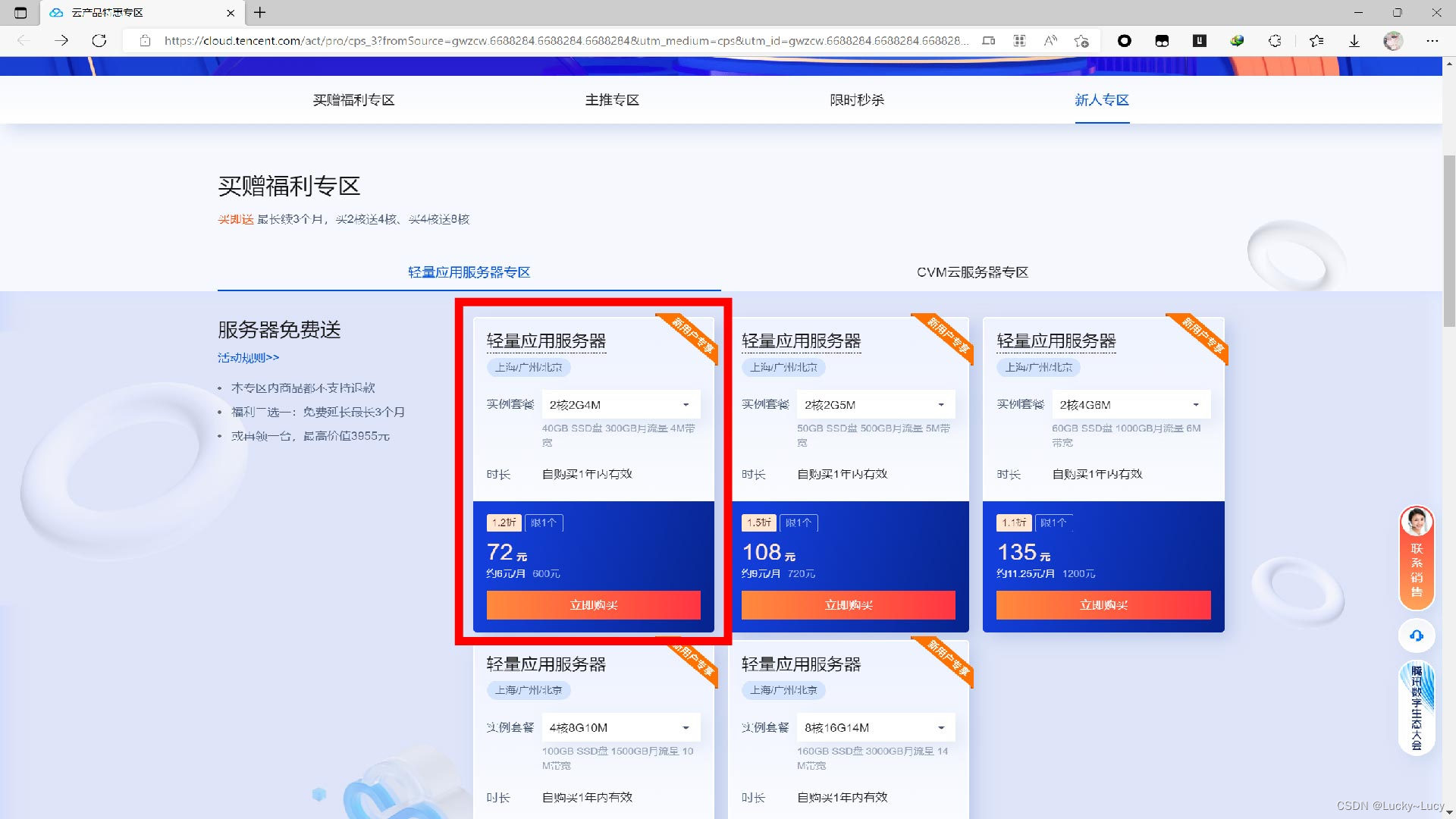Click the 买赠福利专区 section heading
Image resolution: width=1456 pixels, height=819 pixels.
289,186
